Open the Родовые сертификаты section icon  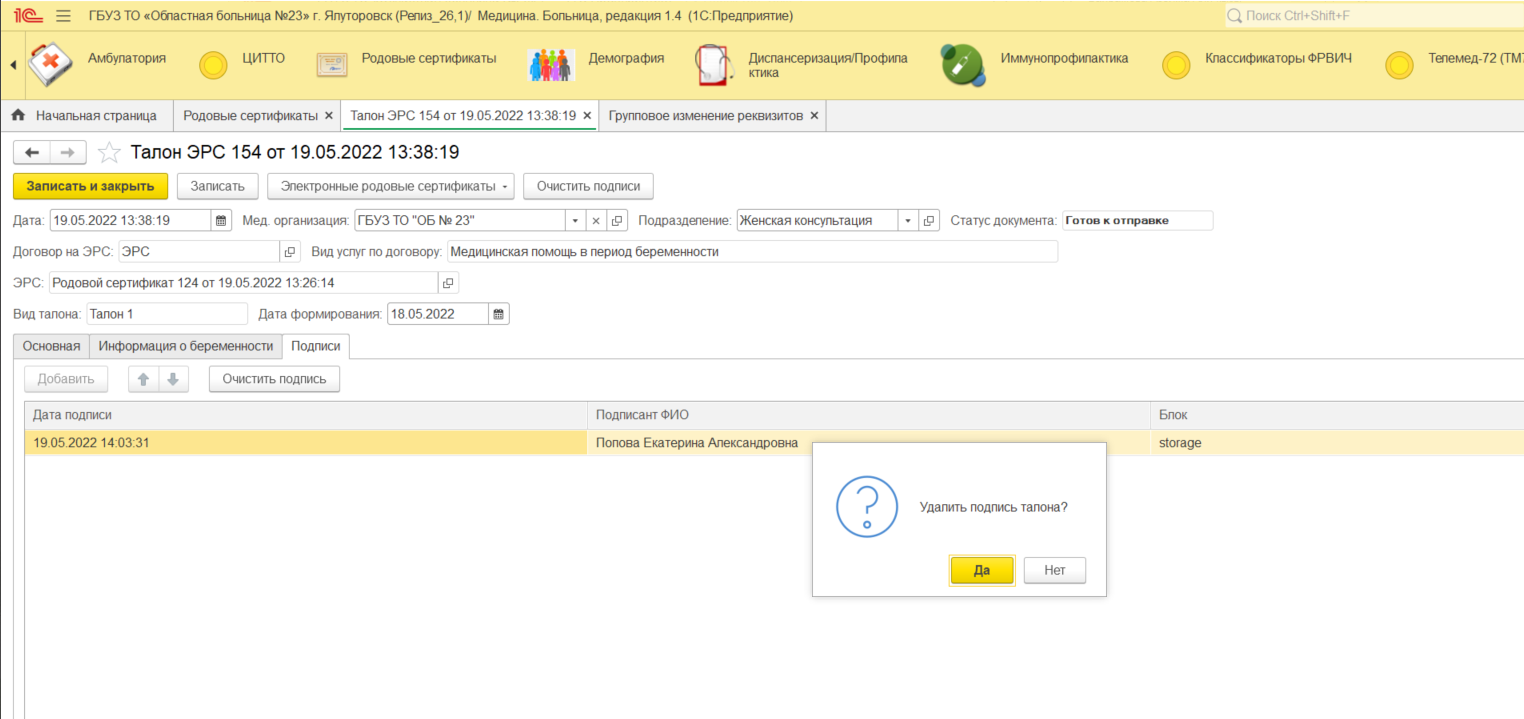coord(332,65)
